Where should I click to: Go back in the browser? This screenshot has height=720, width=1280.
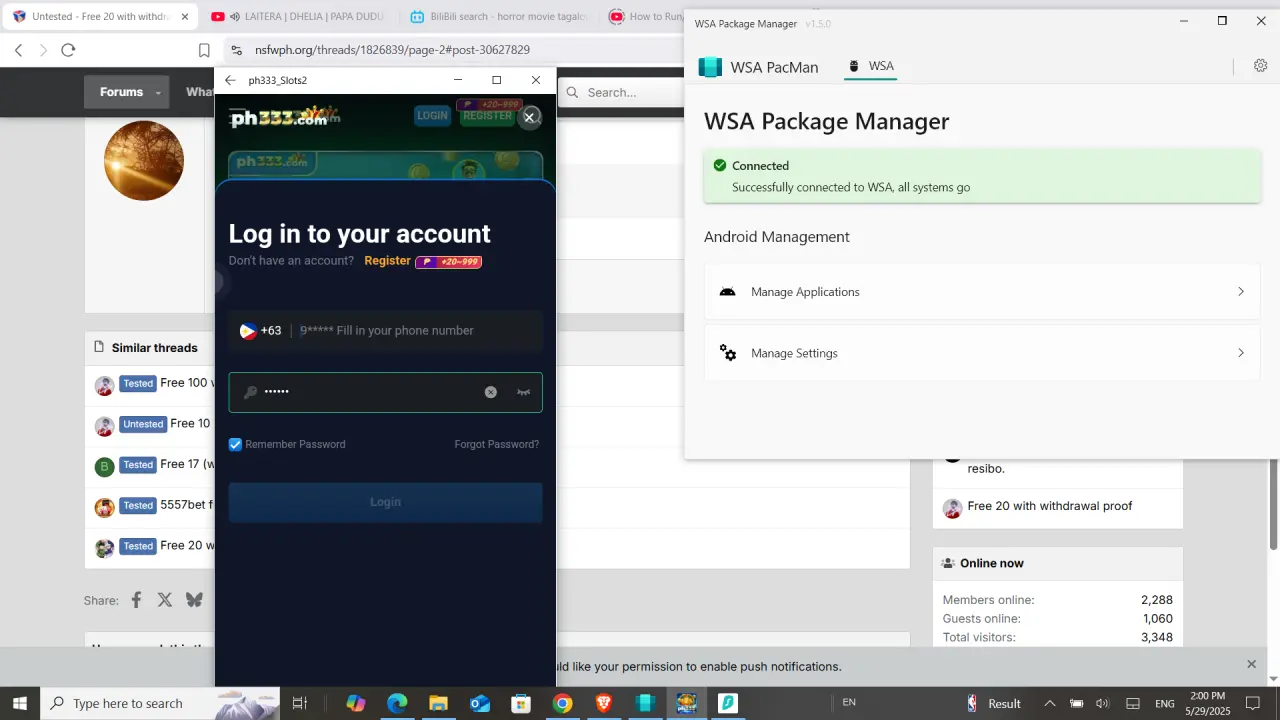pos(18,50)
